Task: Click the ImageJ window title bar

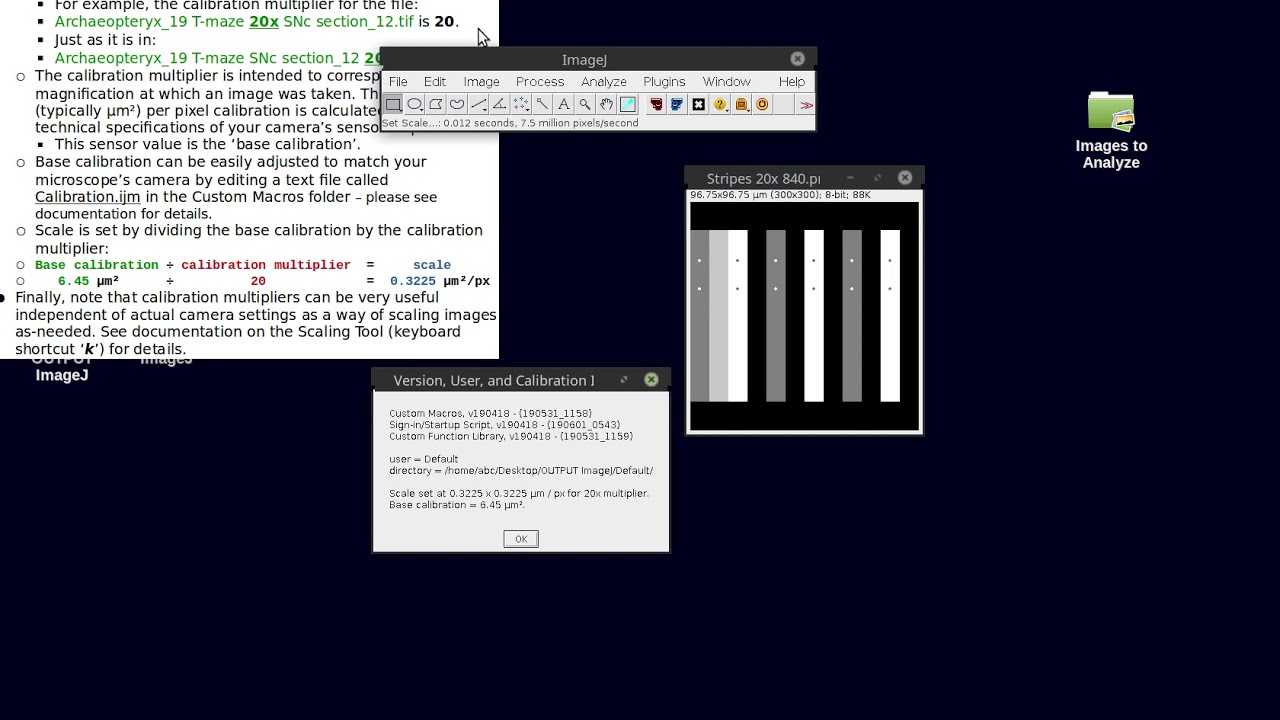Action: coord(598,59)
